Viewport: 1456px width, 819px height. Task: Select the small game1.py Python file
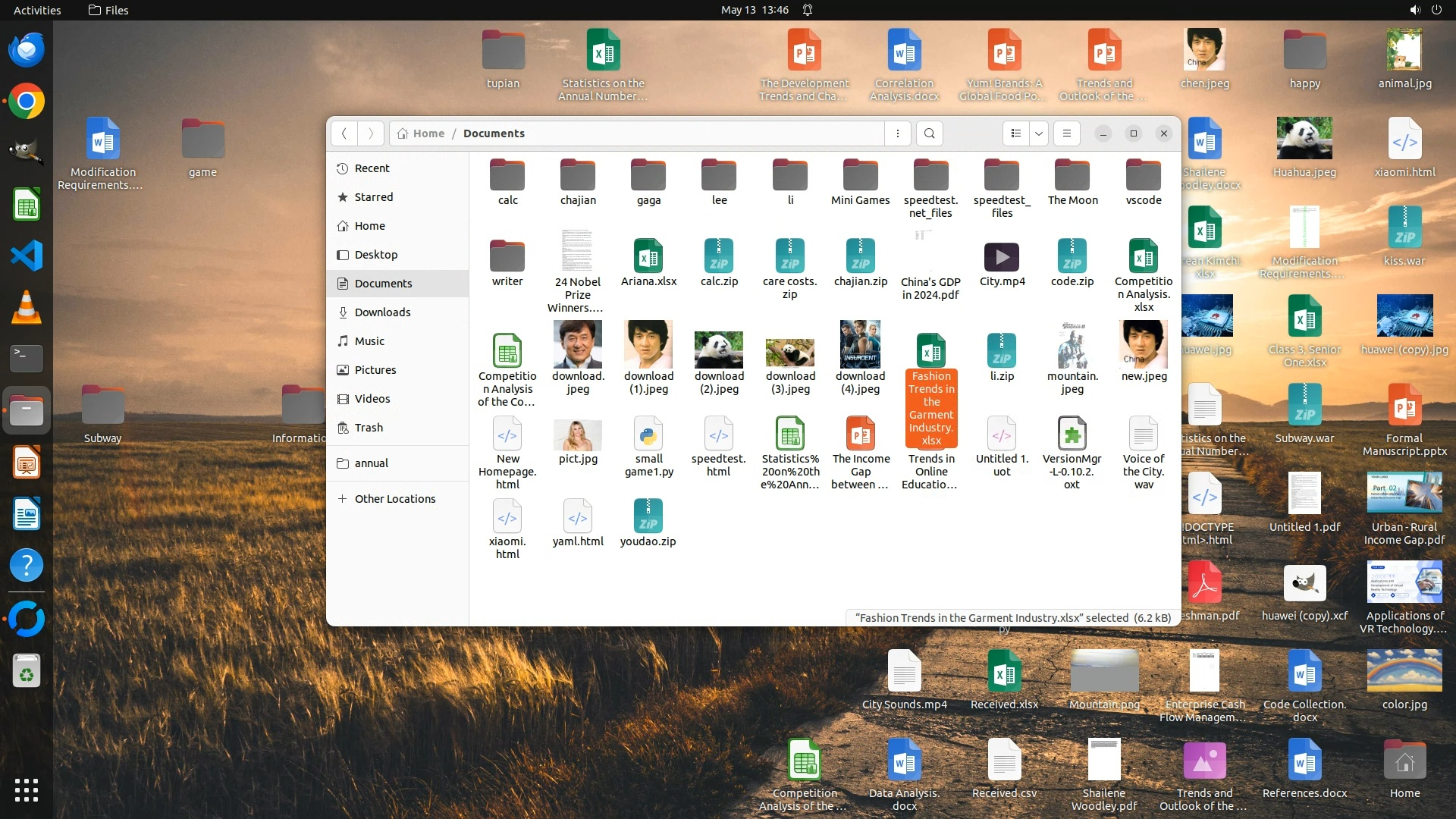[648, 435]
